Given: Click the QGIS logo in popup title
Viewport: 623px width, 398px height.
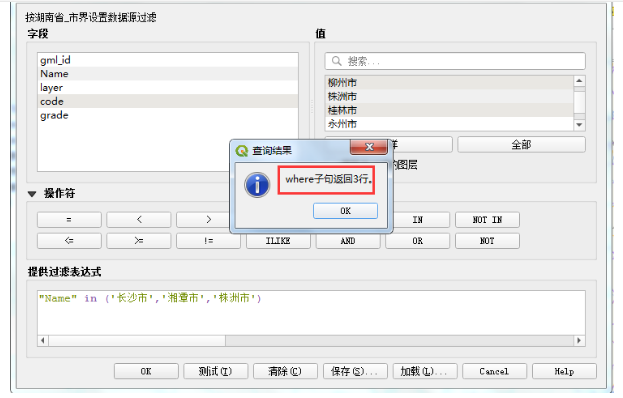Looking at the screenshot, I should click(242, 151).
